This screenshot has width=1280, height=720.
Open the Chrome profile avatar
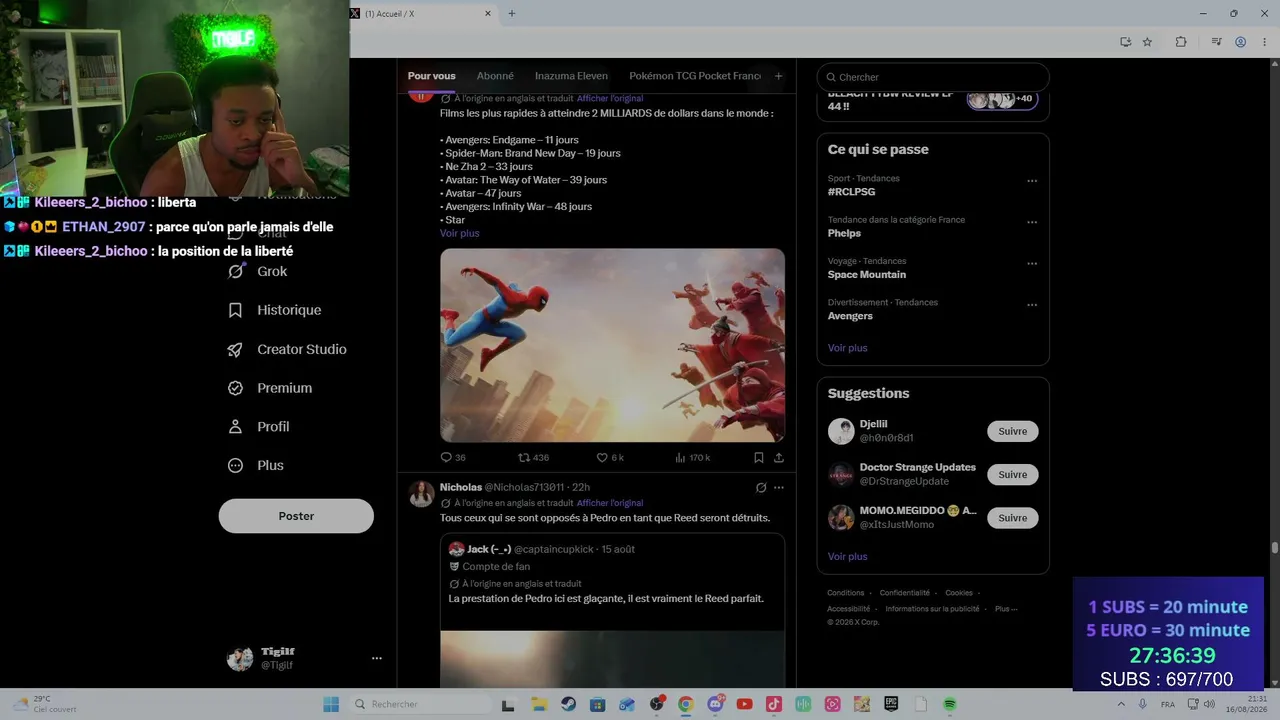pos(1240,42)
